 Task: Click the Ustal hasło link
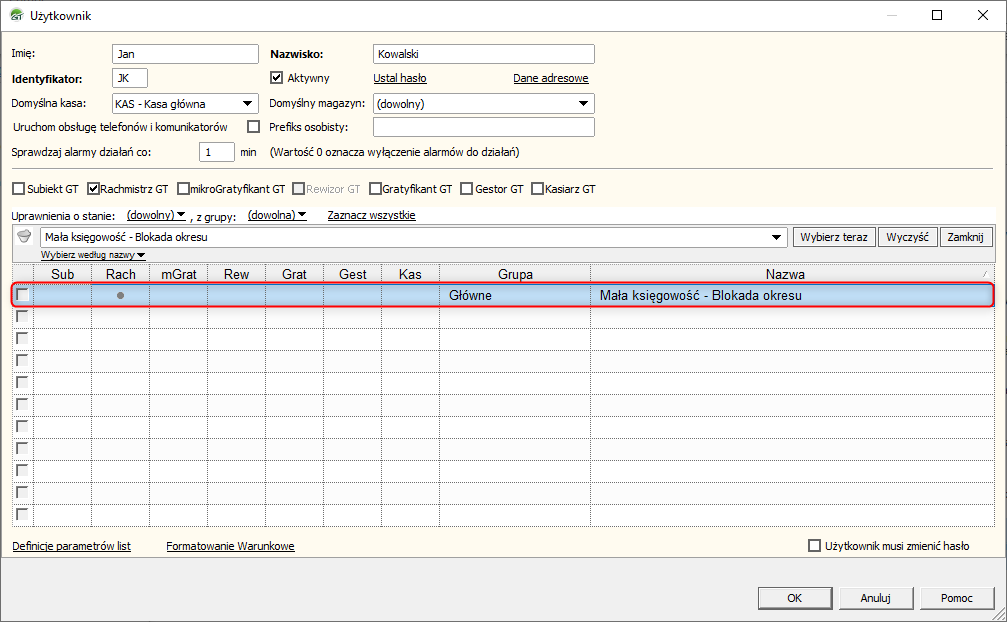pyautogui.click(x=399, y=78)
